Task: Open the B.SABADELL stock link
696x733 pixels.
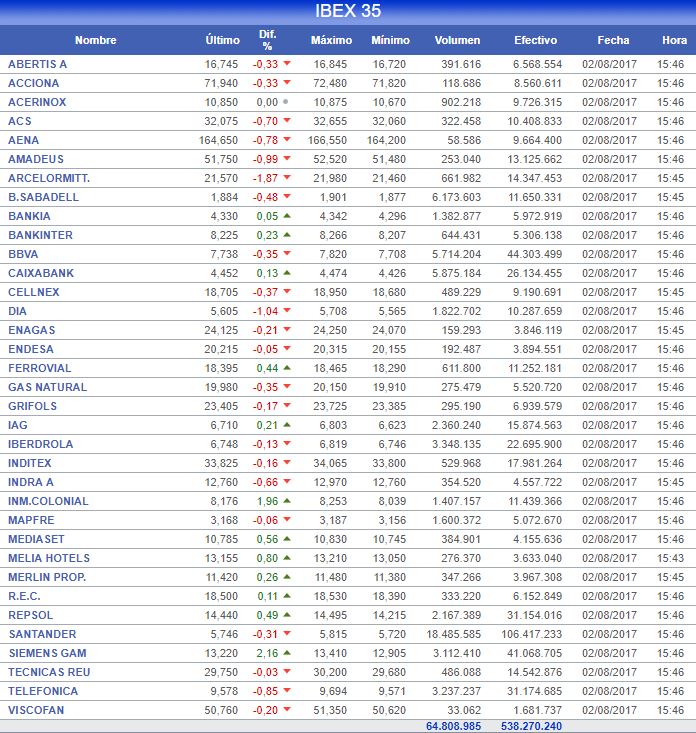Action: point(43,197)
